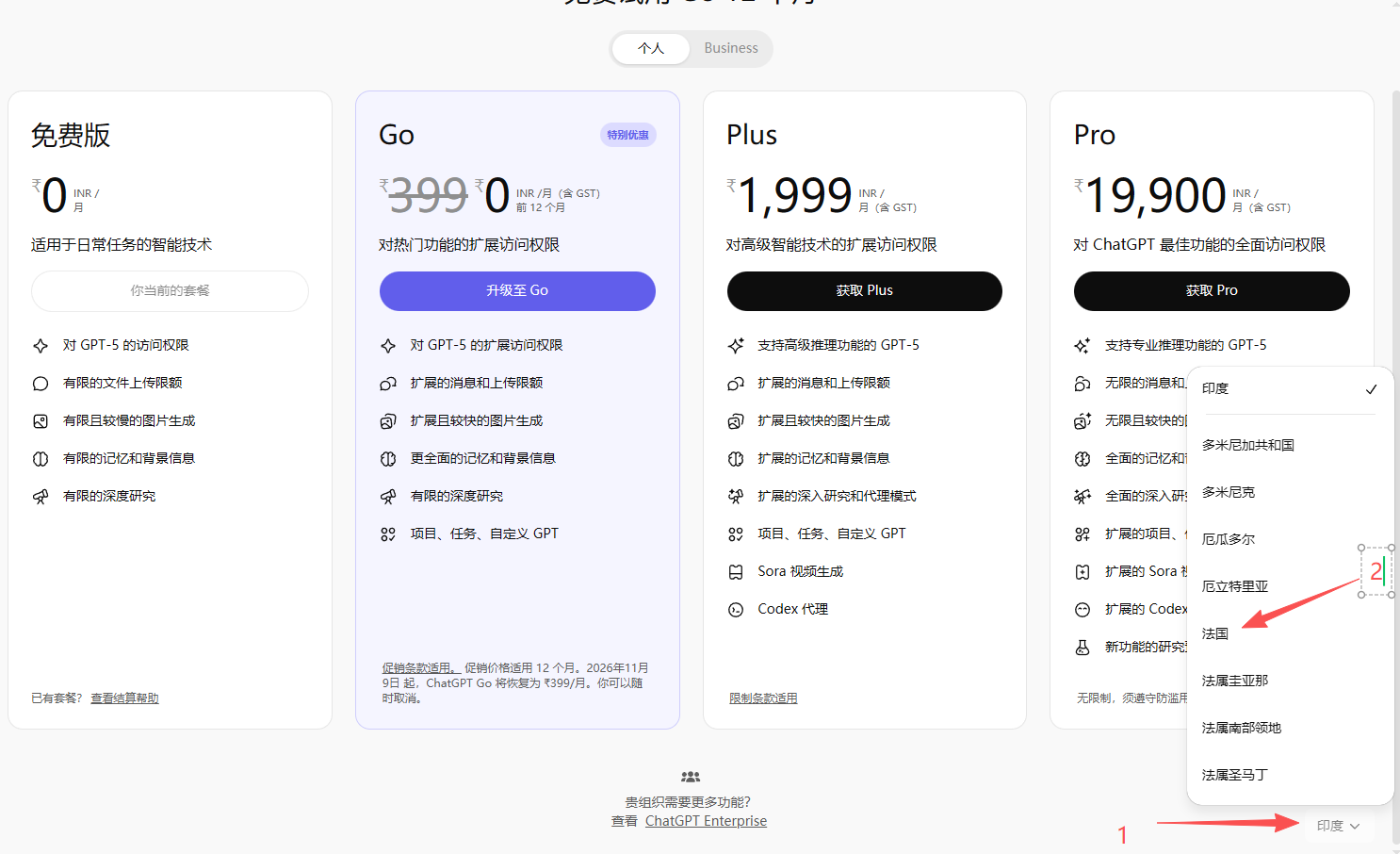Click the 获取 Plus button

(864, 290)
